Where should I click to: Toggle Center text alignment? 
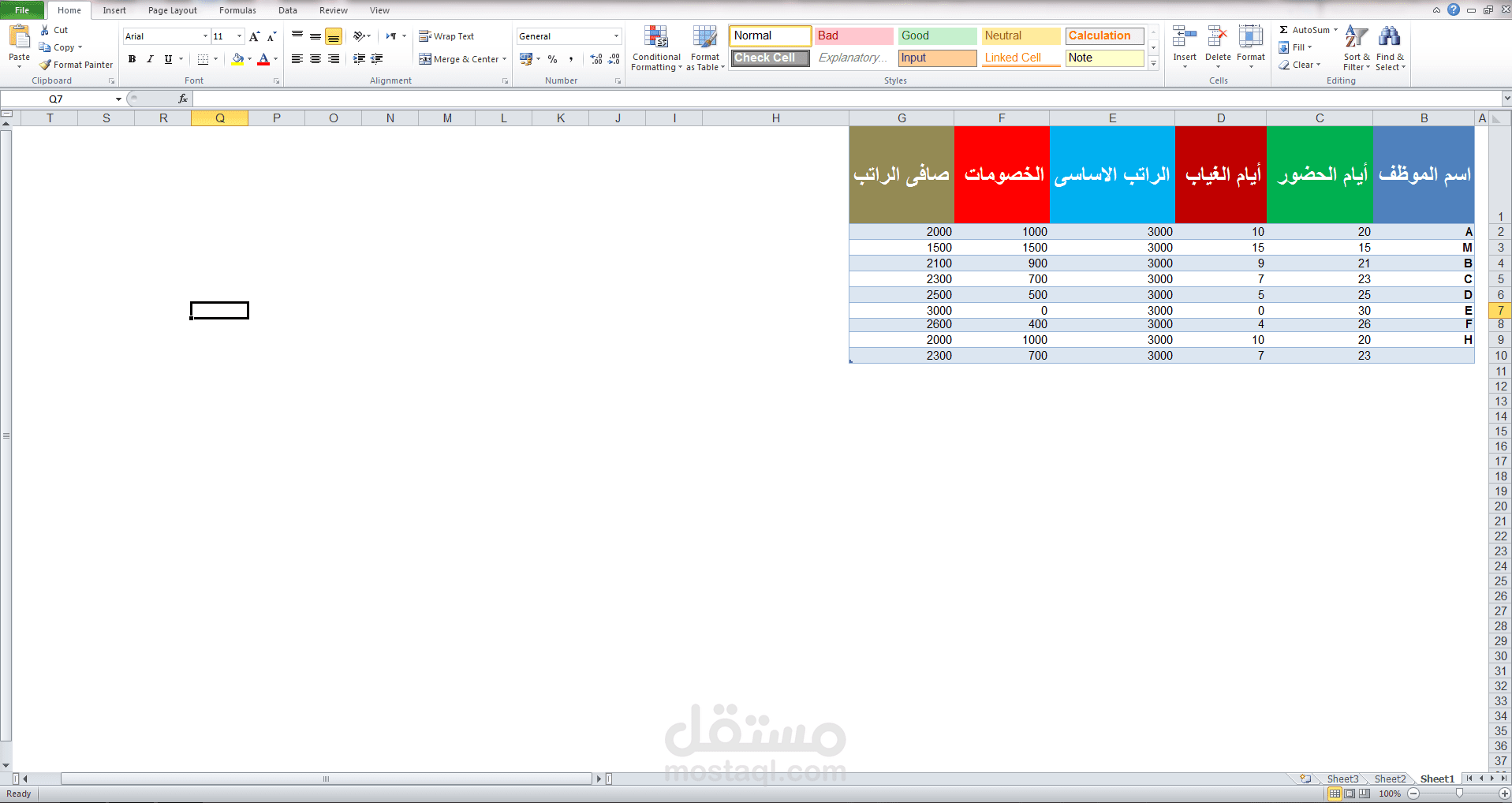(x=315, y=59)
